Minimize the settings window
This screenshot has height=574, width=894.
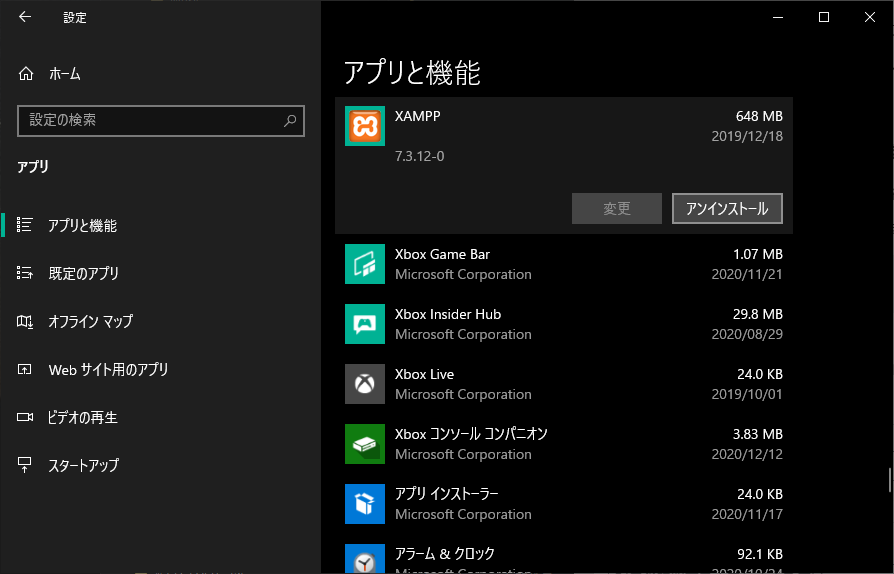[778, 17]
